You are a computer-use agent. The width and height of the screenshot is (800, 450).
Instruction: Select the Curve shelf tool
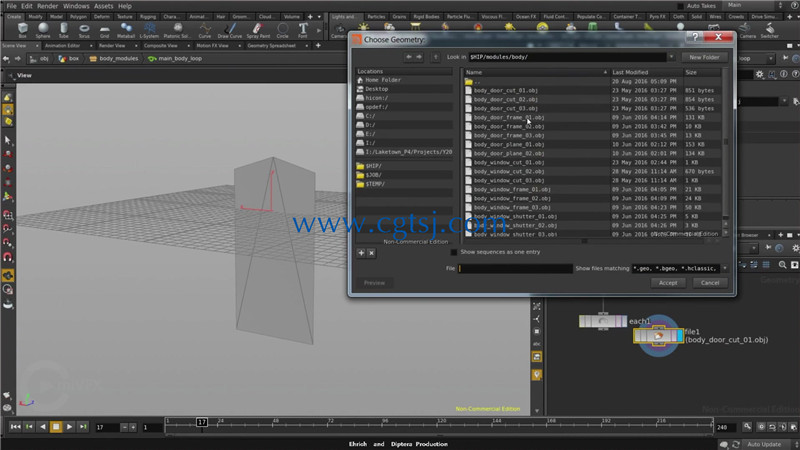pyautogui.click(x=205, y=30)
